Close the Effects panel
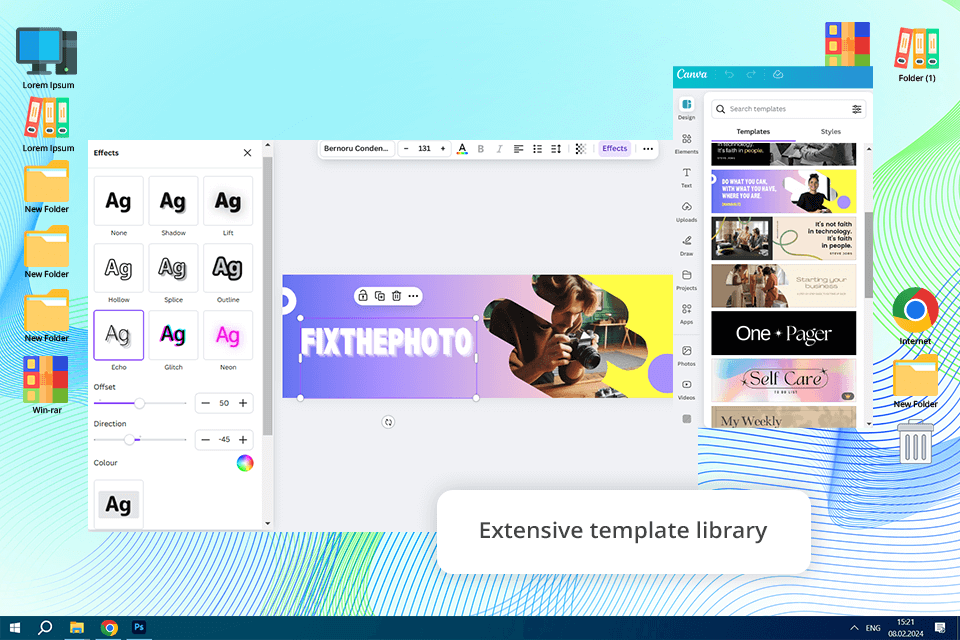The image size is (960, 640). (x=247, y=152)
